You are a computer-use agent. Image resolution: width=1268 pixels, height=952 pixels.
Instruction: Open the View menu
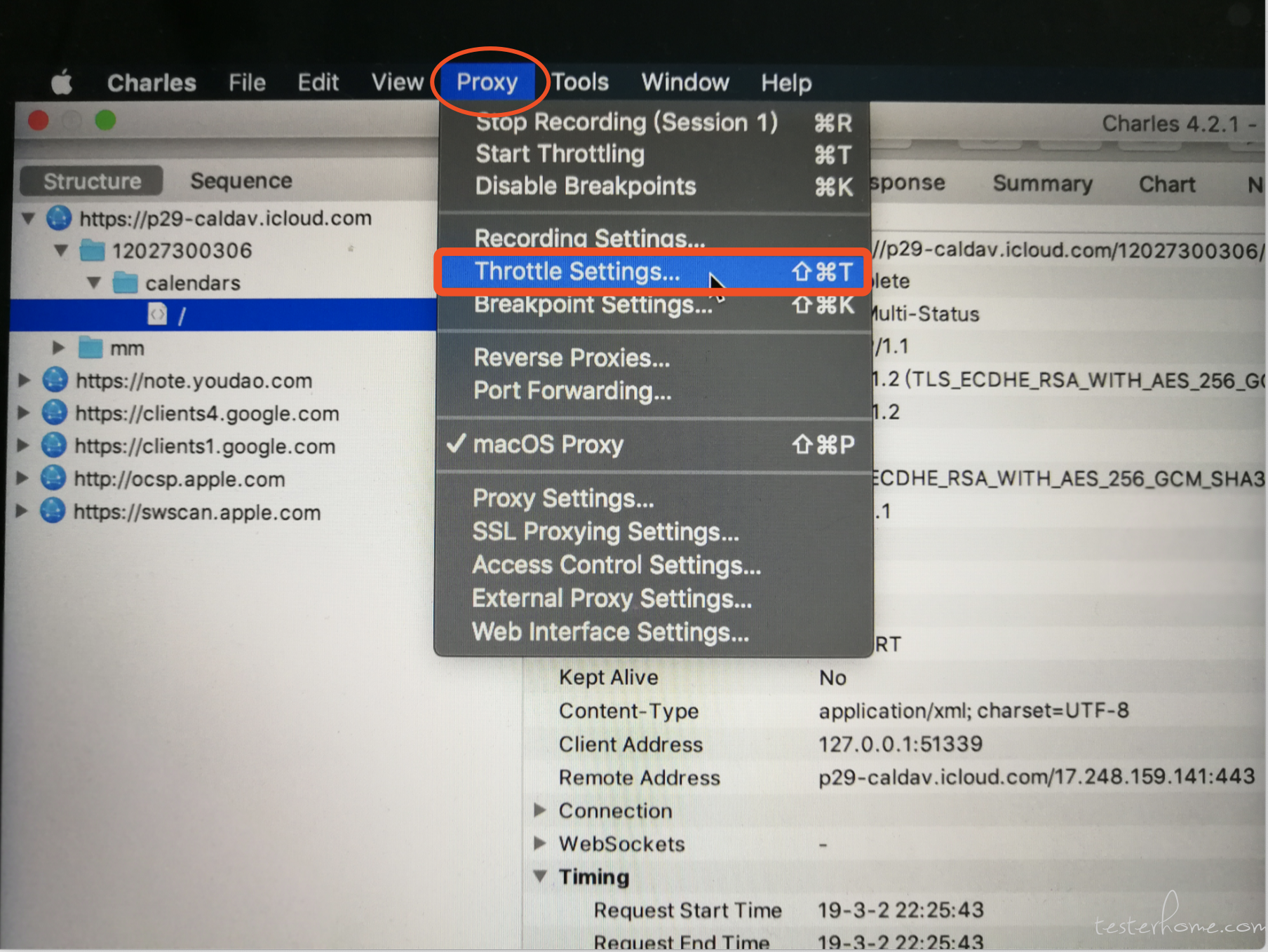point(397,83)
